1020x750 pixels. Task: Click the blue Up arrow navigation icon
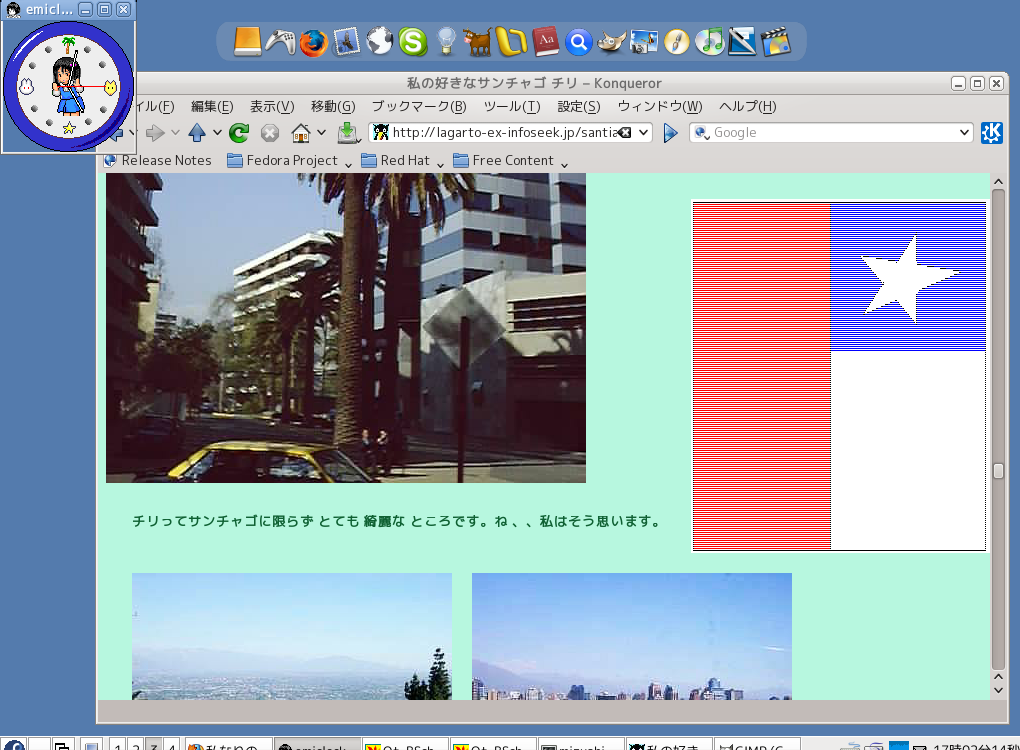click(x=197, y=132)
